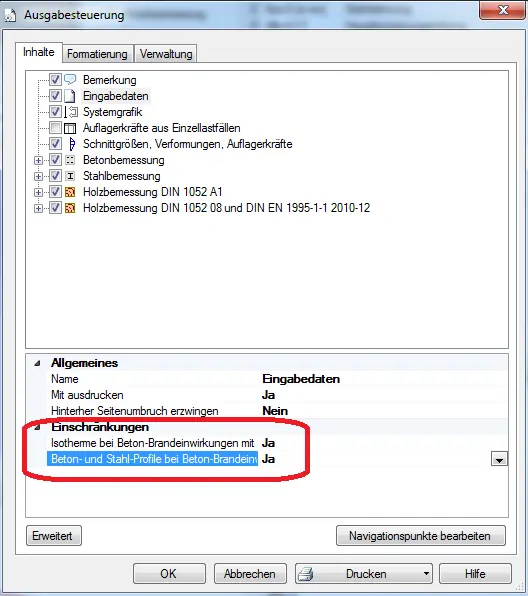Switch to the Verwaltung tab
This screenshot has height=596, width=528.
166,54
